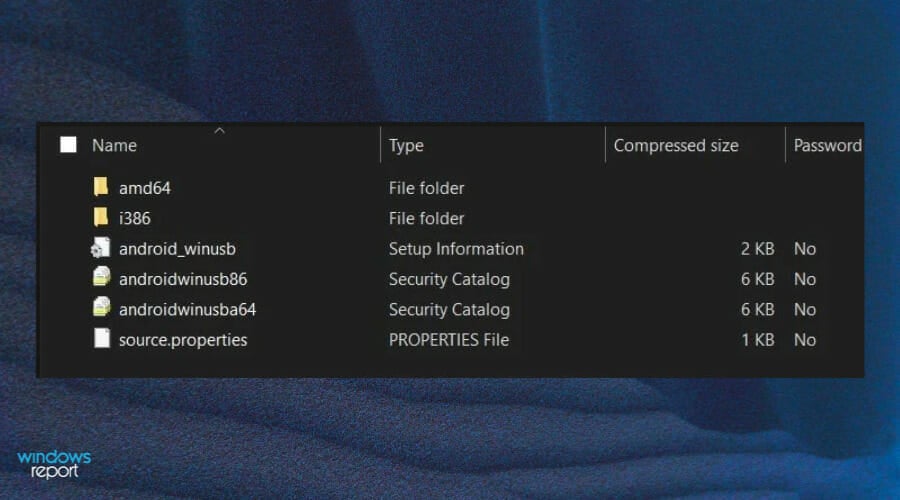Sort by Compressed size column header
This screenshot has width=900, height=500.
click(x=676, y=146)
